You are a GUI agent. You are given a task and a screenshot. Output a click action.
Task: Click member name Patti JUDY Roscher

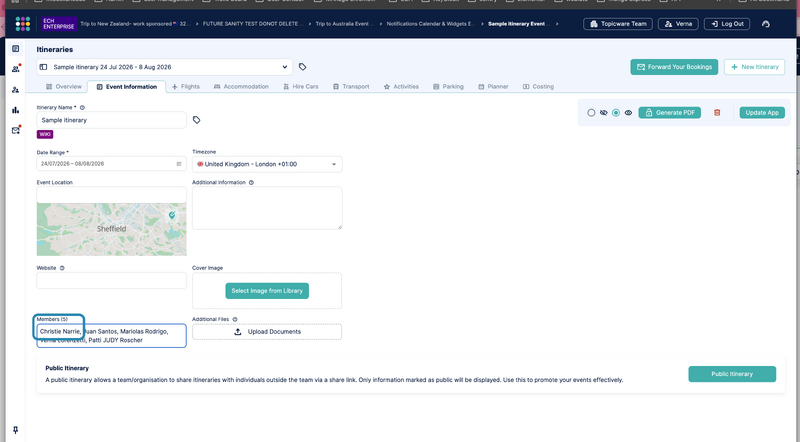coord(115,340)
